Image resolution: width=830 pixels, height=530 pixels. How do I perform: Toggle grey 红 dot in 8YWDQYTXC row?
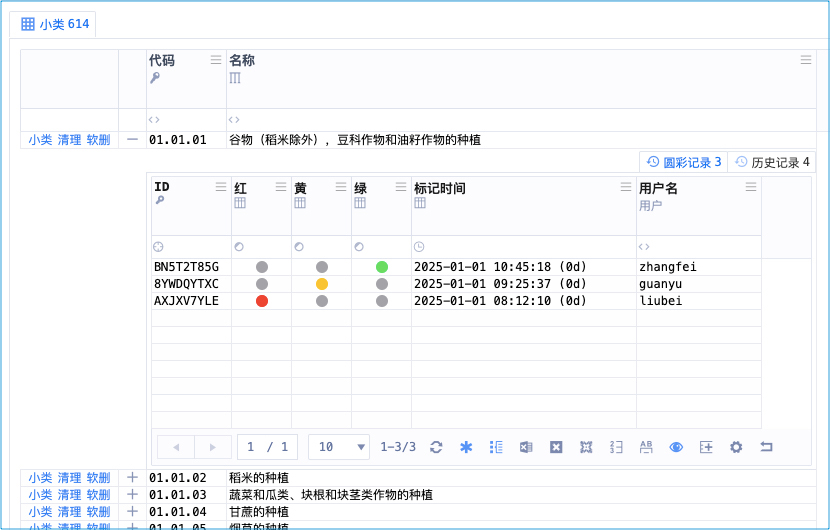click(x=262, y=284)
